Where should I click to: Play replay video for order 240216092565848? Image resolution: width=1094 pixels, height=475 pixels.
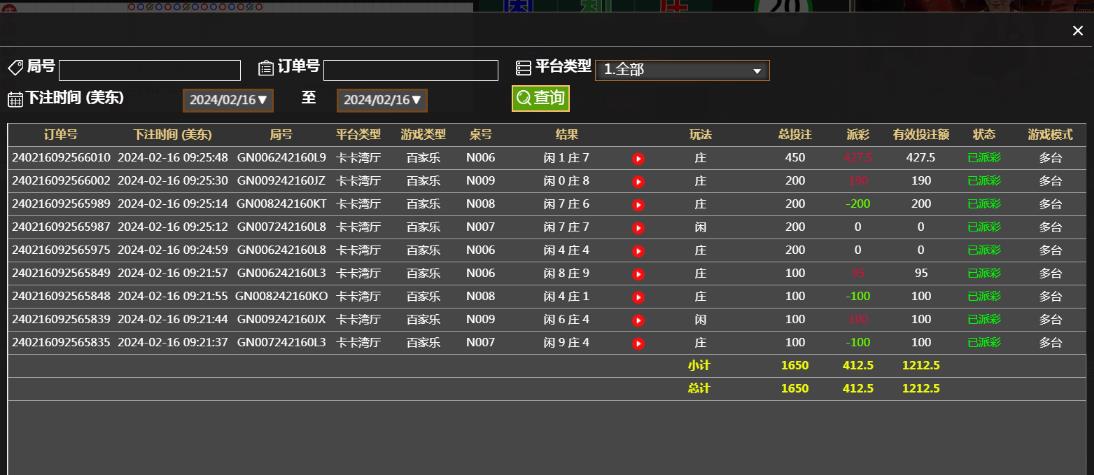point(638,297)
